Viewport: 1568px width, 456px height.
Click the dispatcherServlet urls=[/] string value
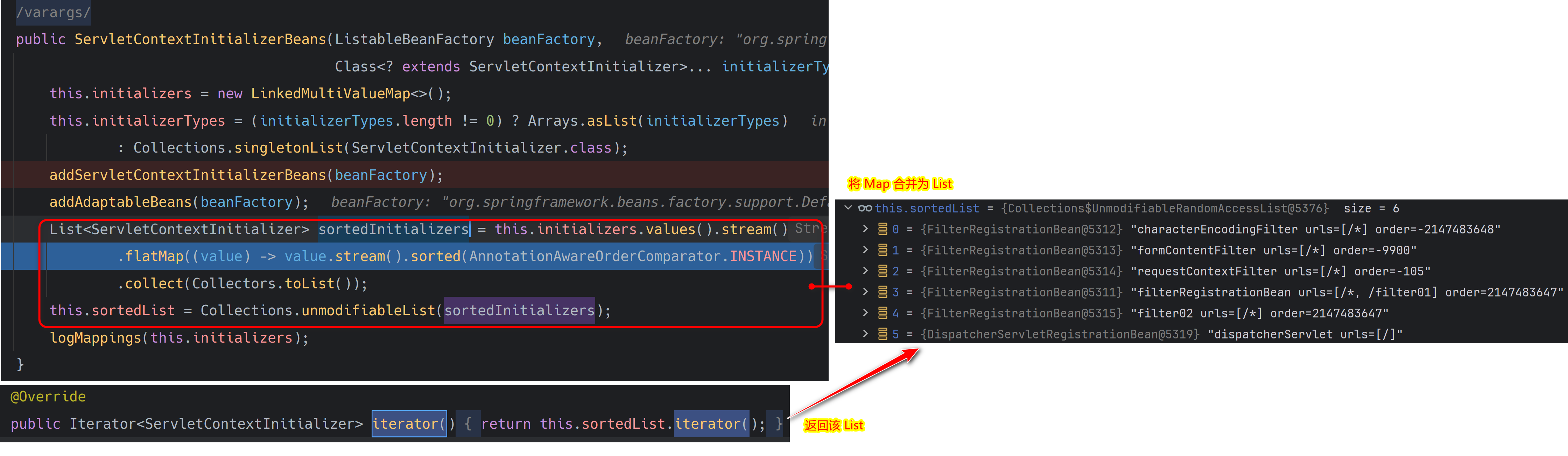[1305, 334]
